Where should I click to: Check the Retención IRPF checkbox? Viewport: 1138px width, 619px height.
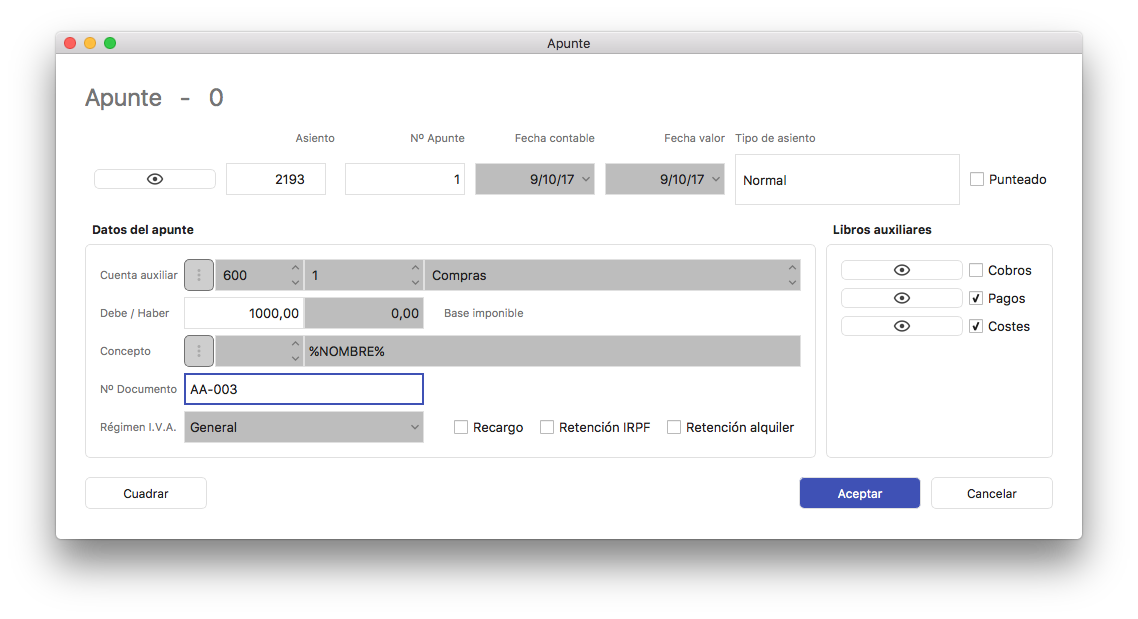coord(547,427)
